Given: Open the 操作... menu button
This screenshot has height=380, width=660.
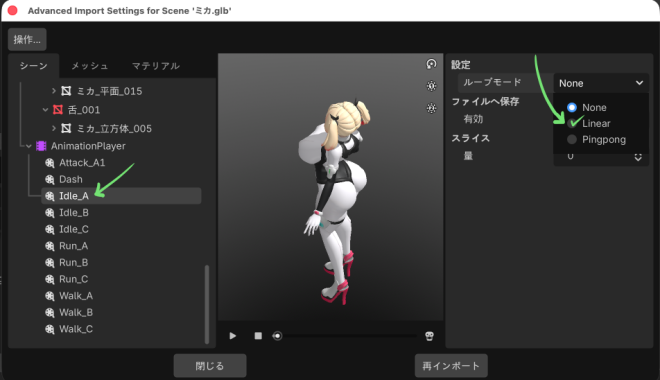Looking at the screenshot, I should pyautogui.click(x=27, y=40).
